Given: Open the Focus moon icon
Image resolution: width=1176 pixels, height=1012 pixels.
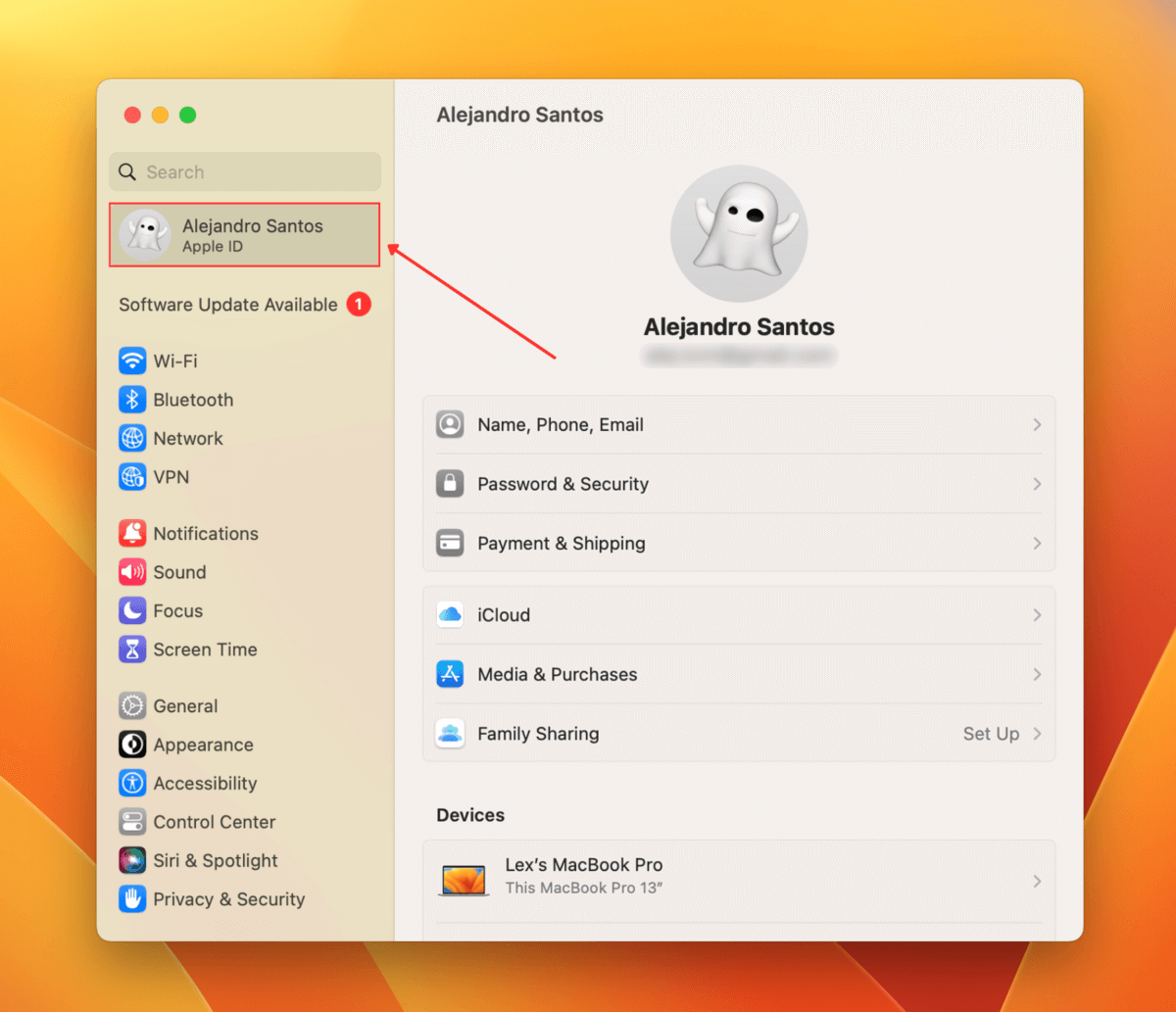Looking at the screenshot, I should click(132, 610).
